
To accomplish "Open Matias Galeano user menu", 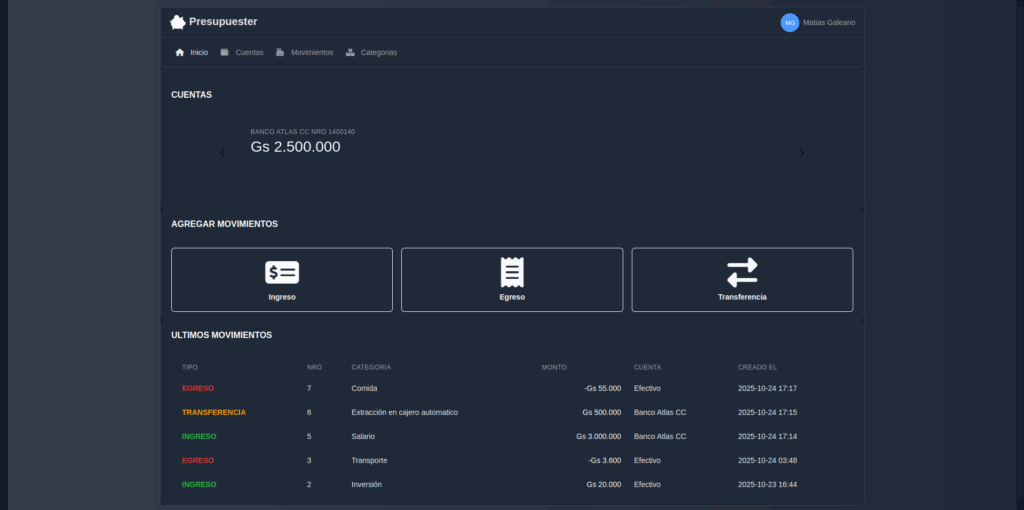I will tap(829, 23).
